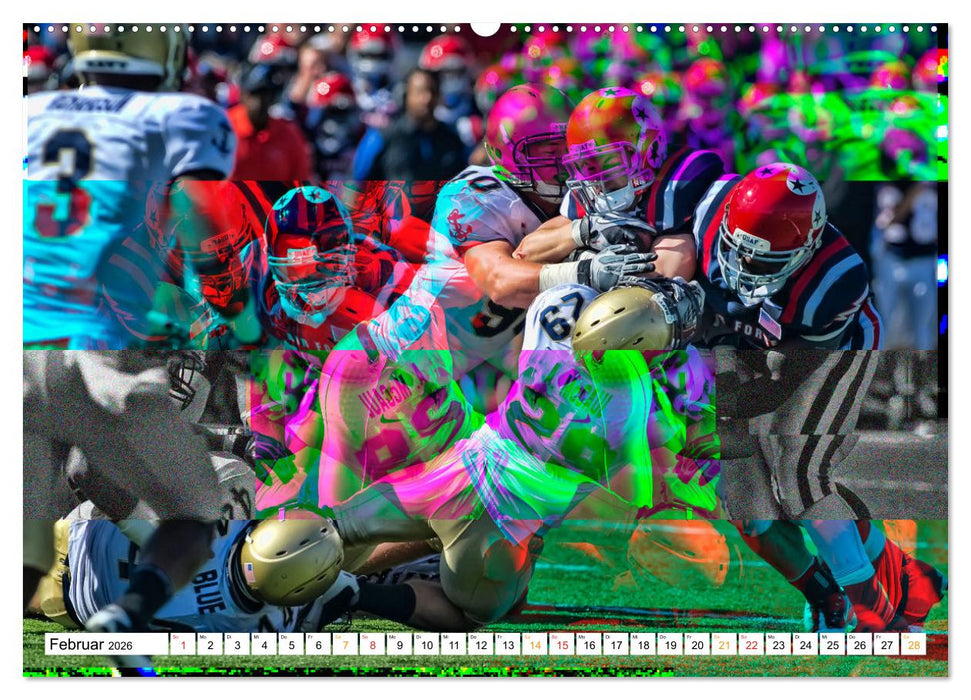The height and width of the screenshot is (700, 971).
Task: Select date 18 in the date strip
Action: coord(643,644)
